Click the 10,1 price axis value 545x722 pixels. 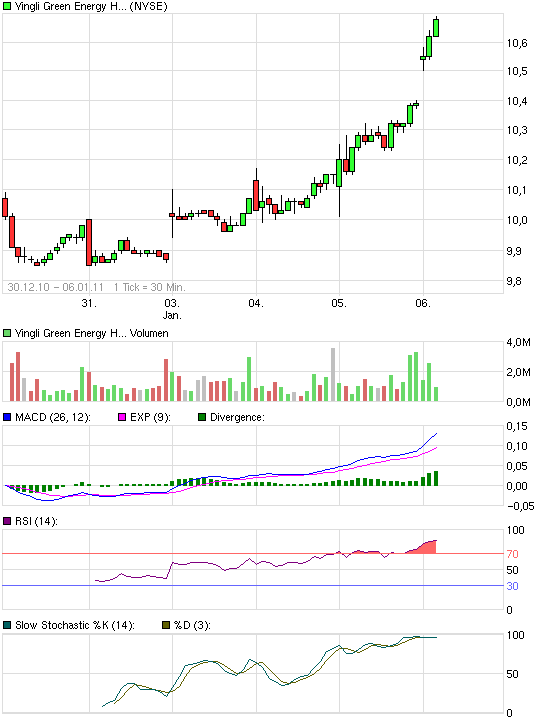(x=517, y=190)
